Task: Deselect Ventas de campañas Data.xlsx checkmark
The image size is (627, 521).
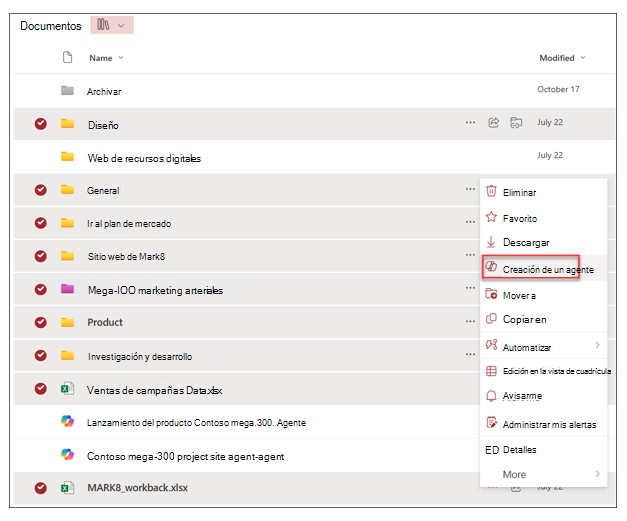Action: 40,389
